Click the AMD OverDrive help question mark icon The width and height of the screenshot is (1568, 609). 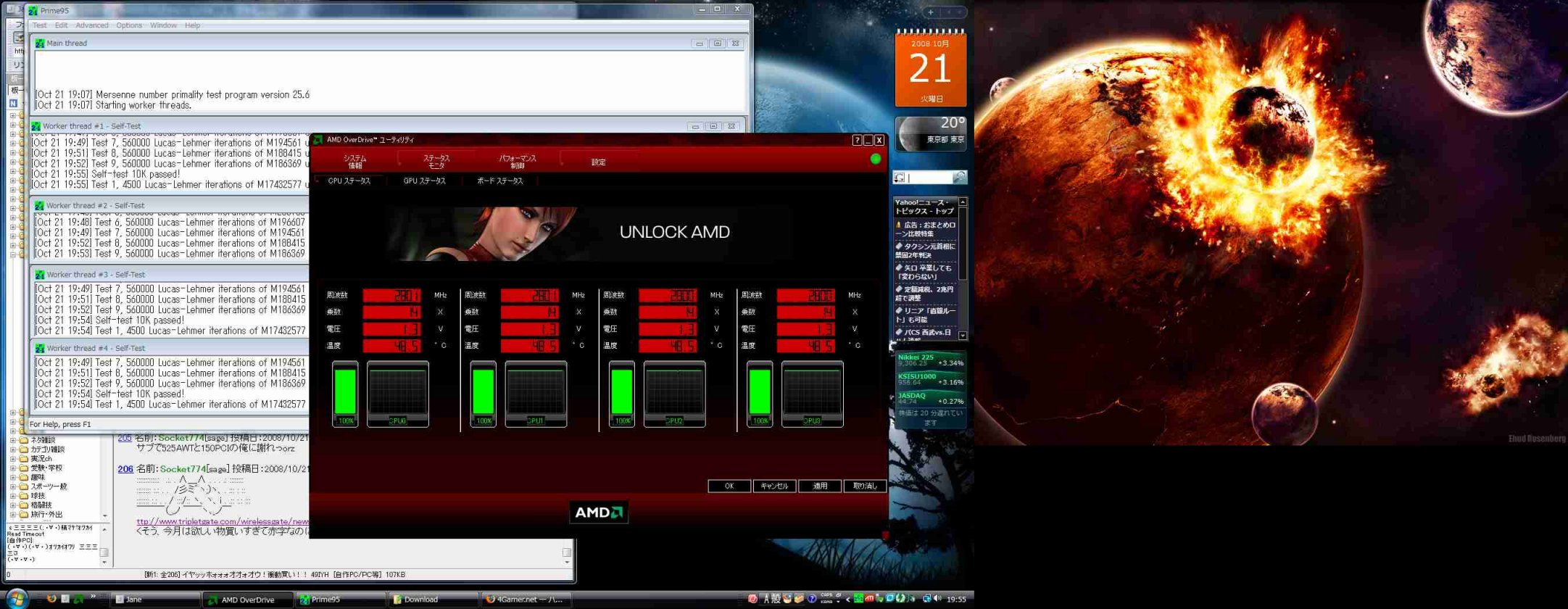tap(857, 140)
